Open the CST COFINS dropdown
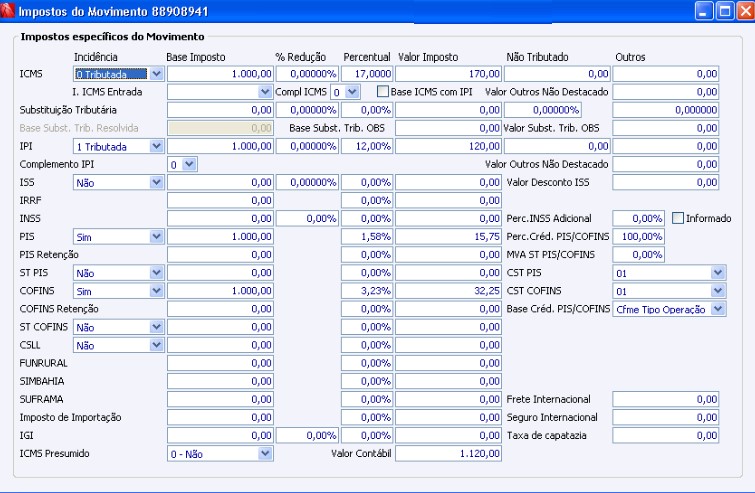755x493 pixels. [718, 291]
